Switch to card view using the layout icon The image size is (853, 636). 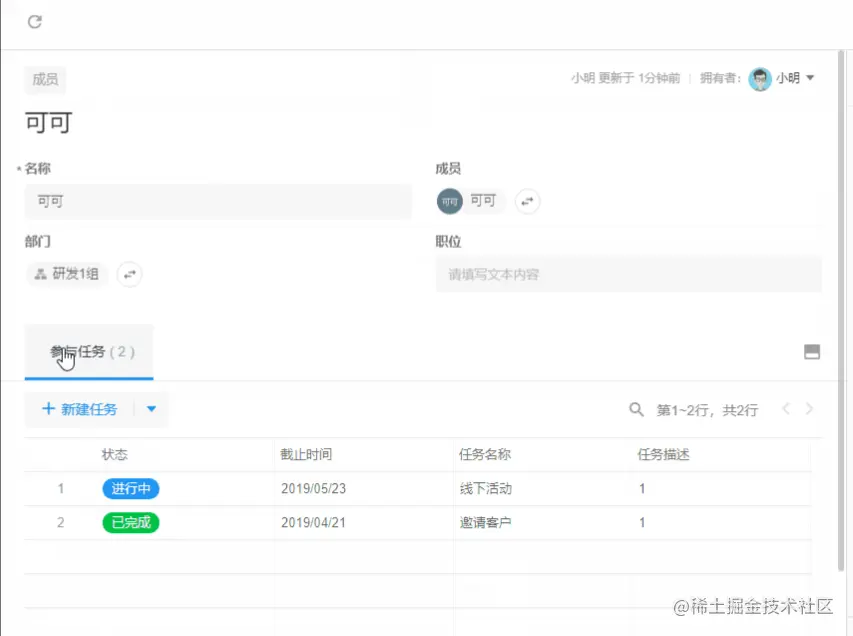coord(813,352)
